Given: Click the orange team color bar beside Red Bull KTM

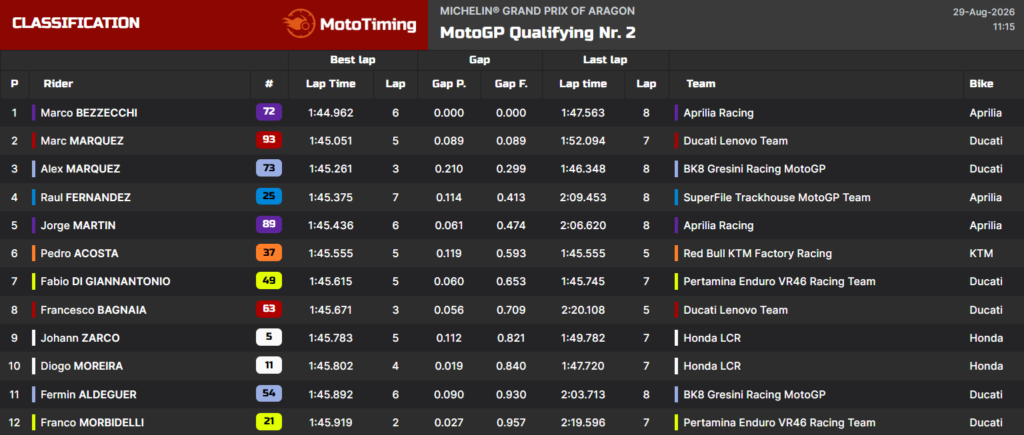Looking at the screenshot, I should point(677,253).
